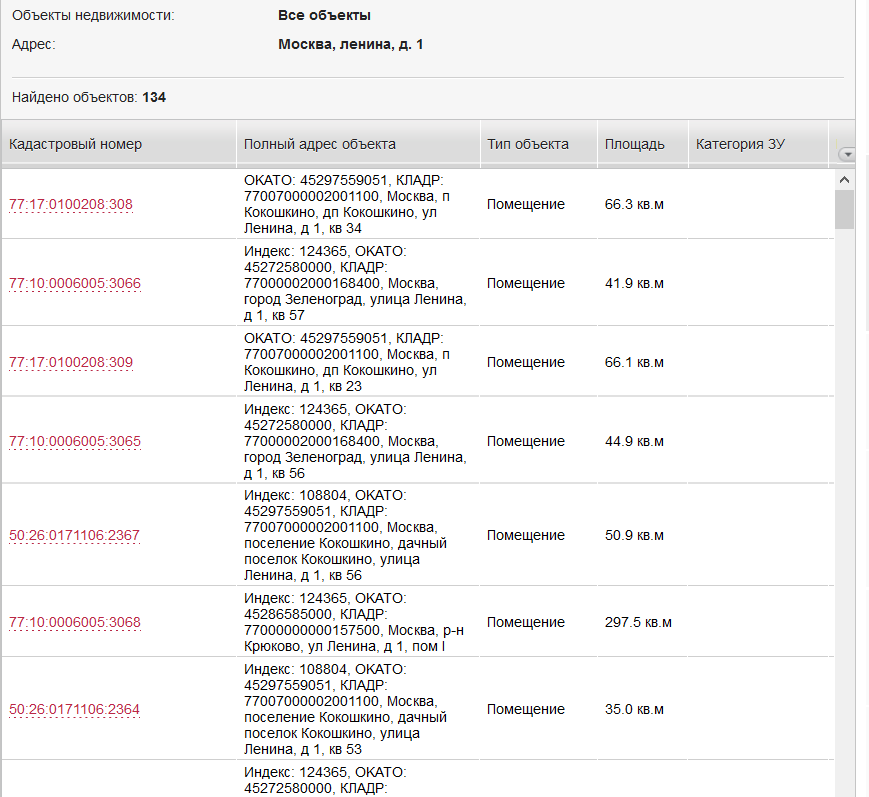The height and width of the screenshot is (797, 869).
Task: Select the row with area 297.5 кв.м
Action: [638, 623]
